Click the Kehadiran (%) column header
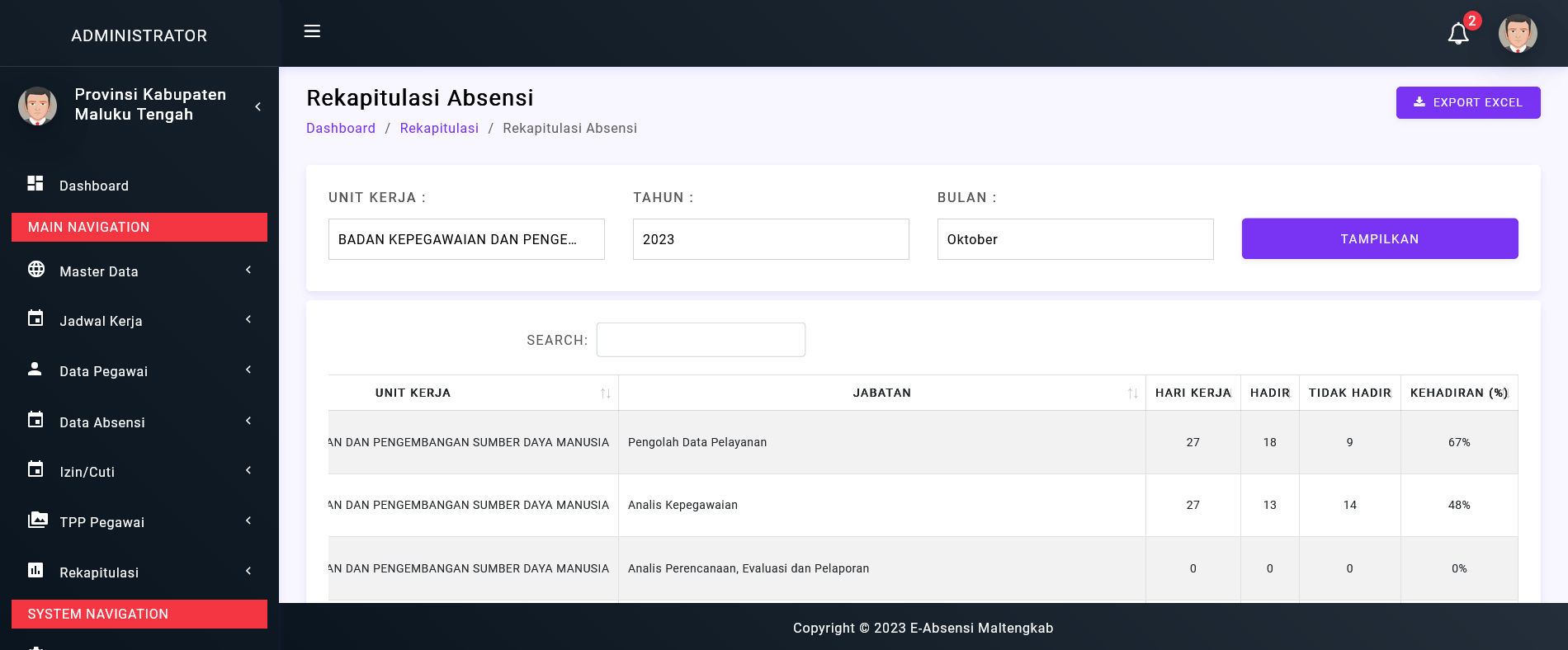Image resolution: width=1568 pixels, height=650 pixels. click(1459, 393)
